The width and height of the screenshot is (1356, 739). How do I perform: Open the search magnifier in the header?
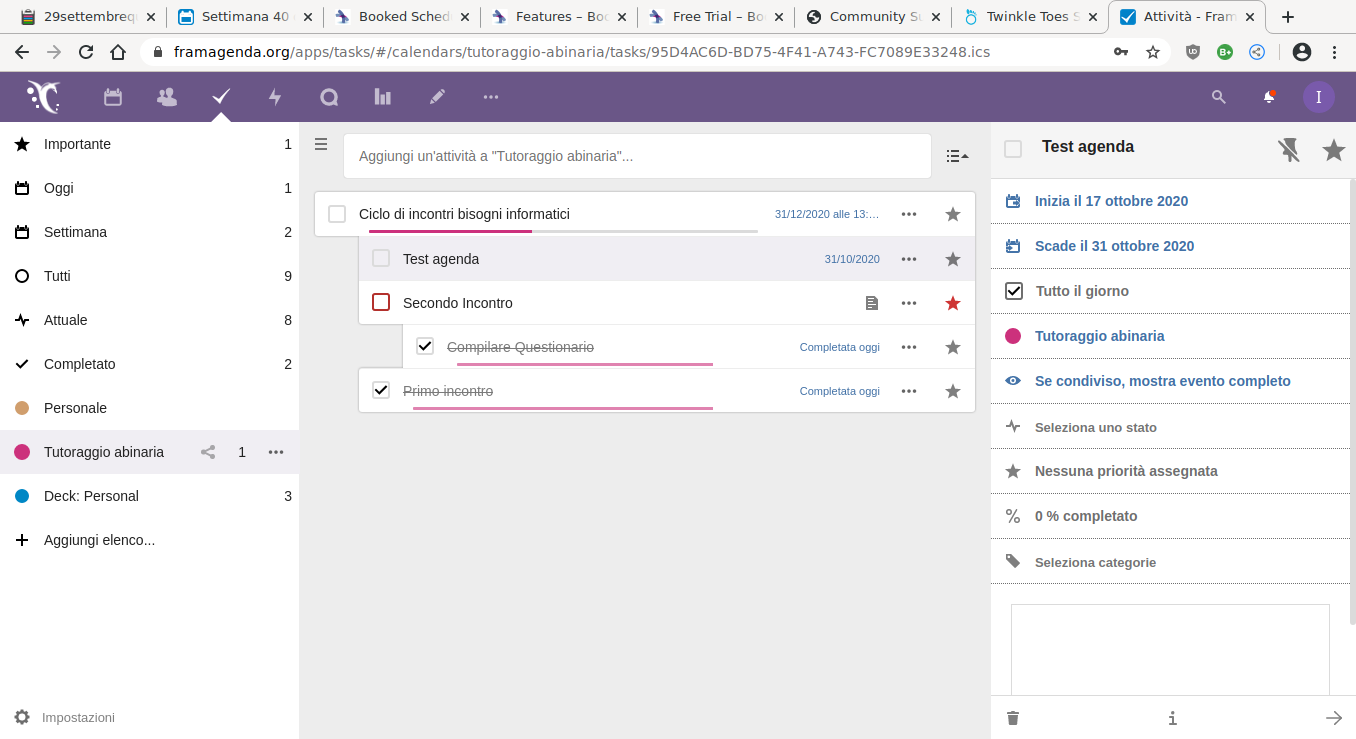1218,97
